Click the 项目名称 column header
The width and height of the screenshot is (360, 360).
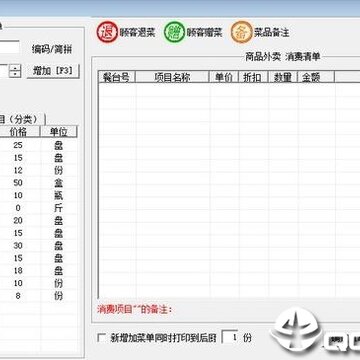(x=172, y=77)
